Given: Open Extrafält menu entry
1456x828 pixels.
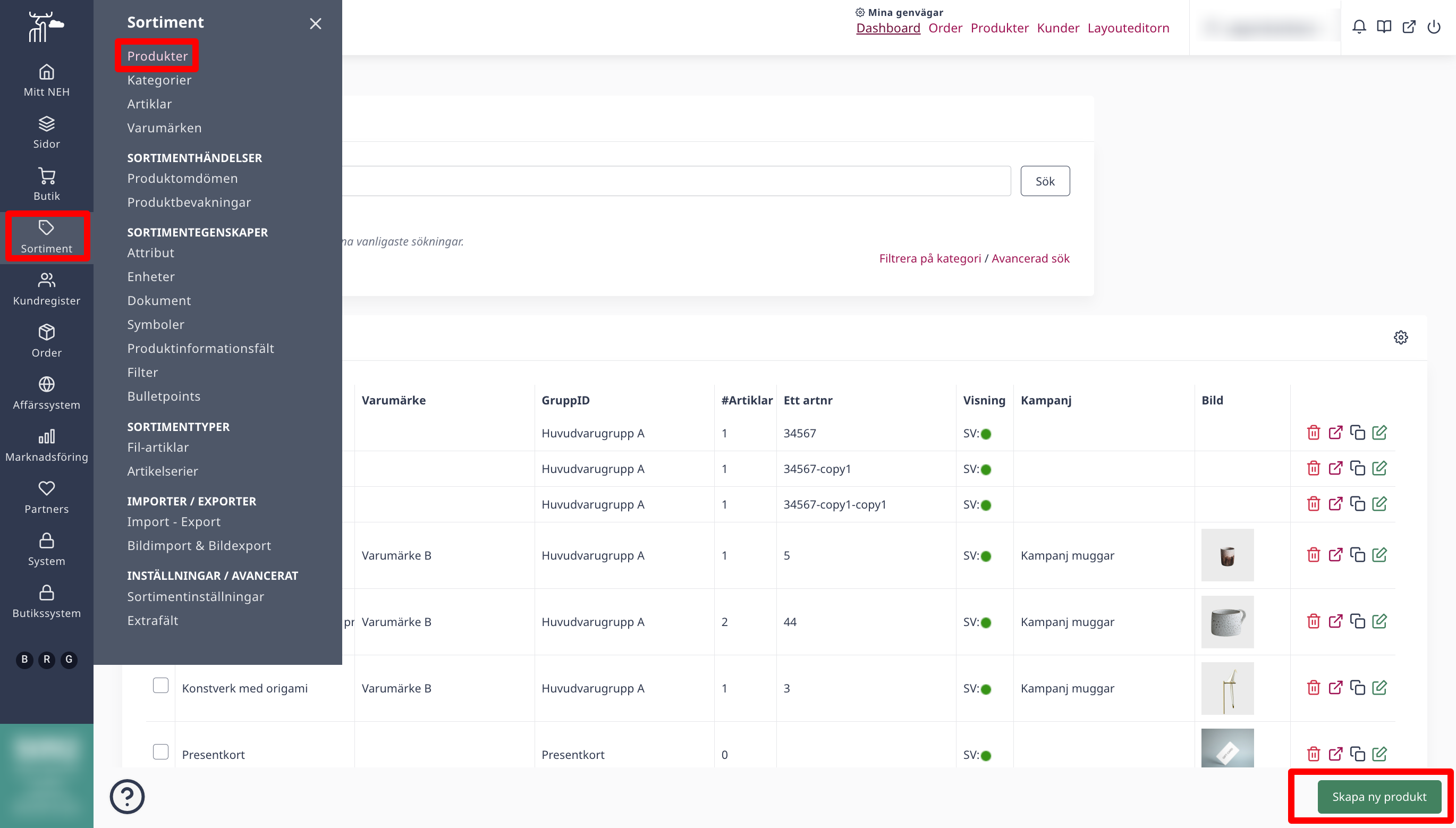Looking at the screenshot, I should coord(153,621).
